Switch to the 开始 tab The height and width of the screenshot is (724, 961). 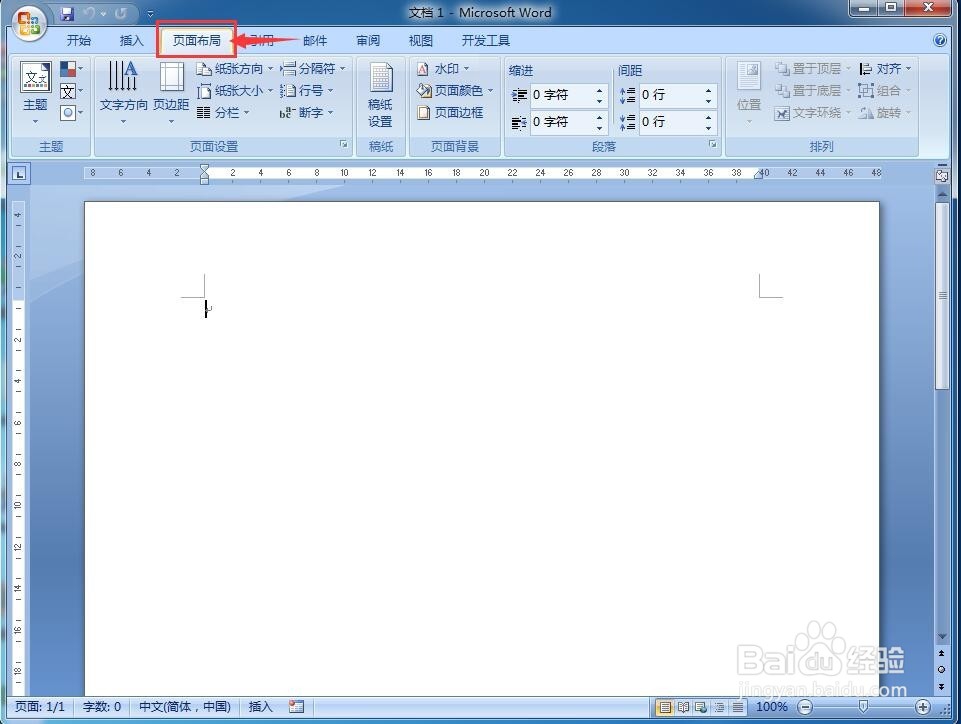tap(78, 40)
